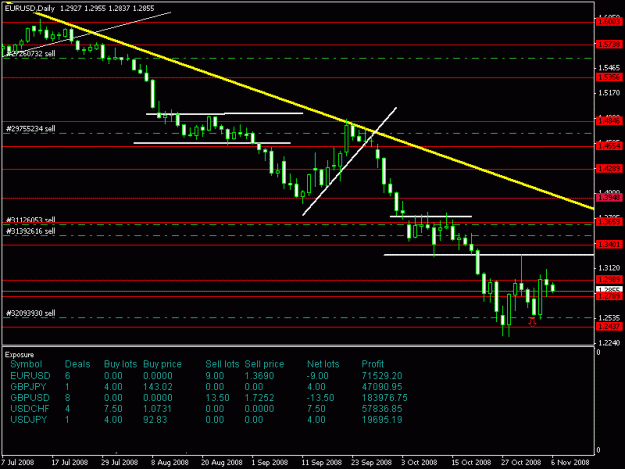
Task: Click the red down arrow marker on chart
Action: click(x=533, y=322)
